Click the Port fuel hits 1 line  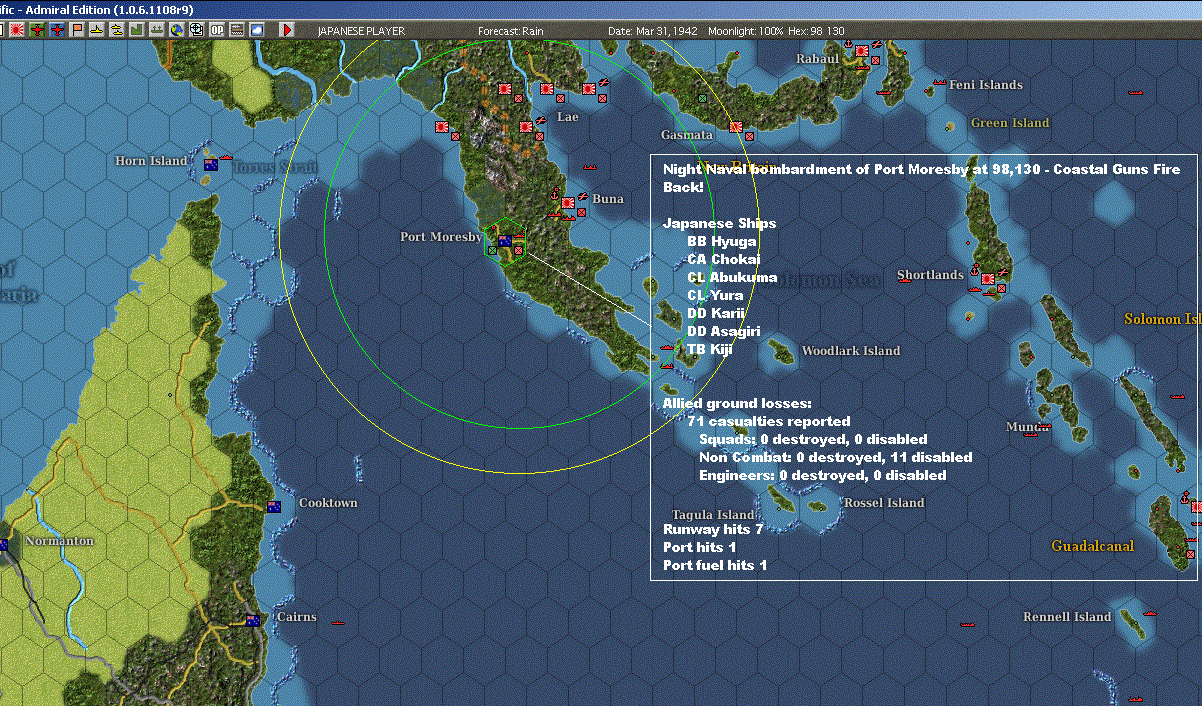click(x=715, y=565)
